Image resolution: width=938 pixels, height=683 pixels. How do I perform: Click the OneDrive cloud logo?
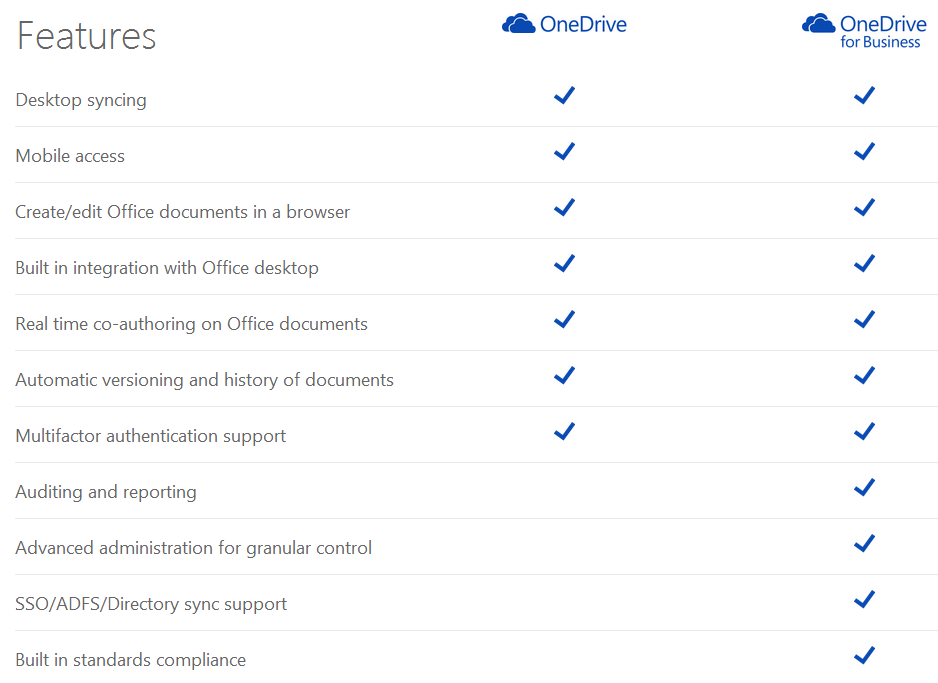(x=518, y=24)
